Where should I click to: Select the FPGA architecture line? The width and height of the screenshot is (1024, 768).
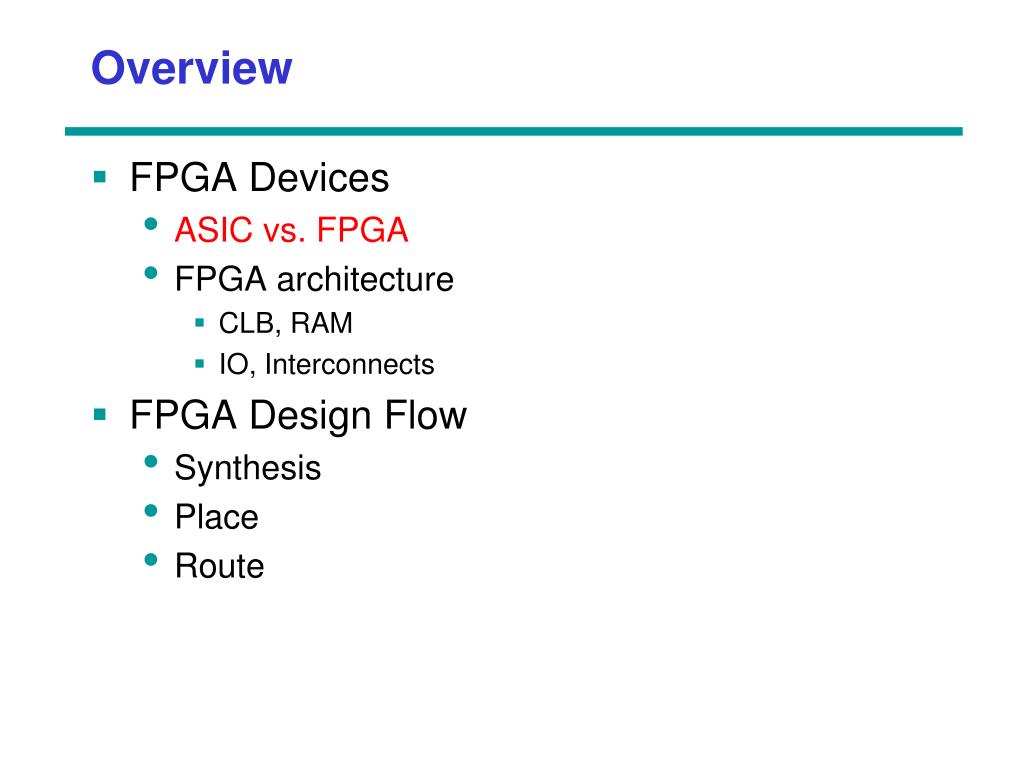tap(314, 280)
